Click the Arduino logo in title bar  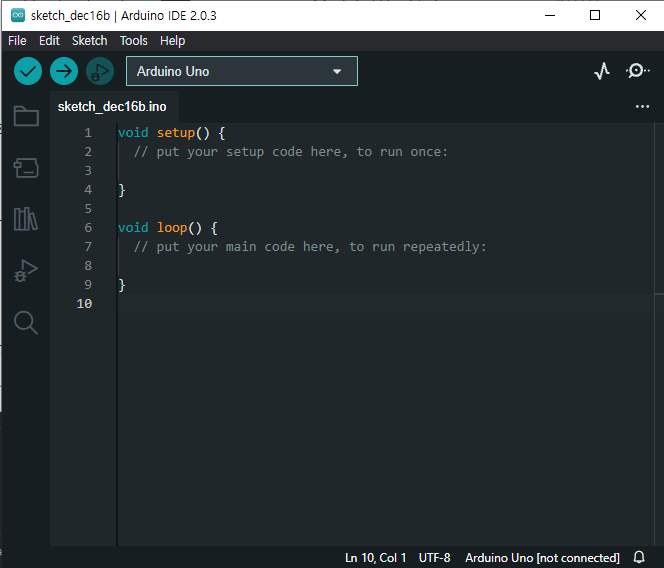(18, 16)
